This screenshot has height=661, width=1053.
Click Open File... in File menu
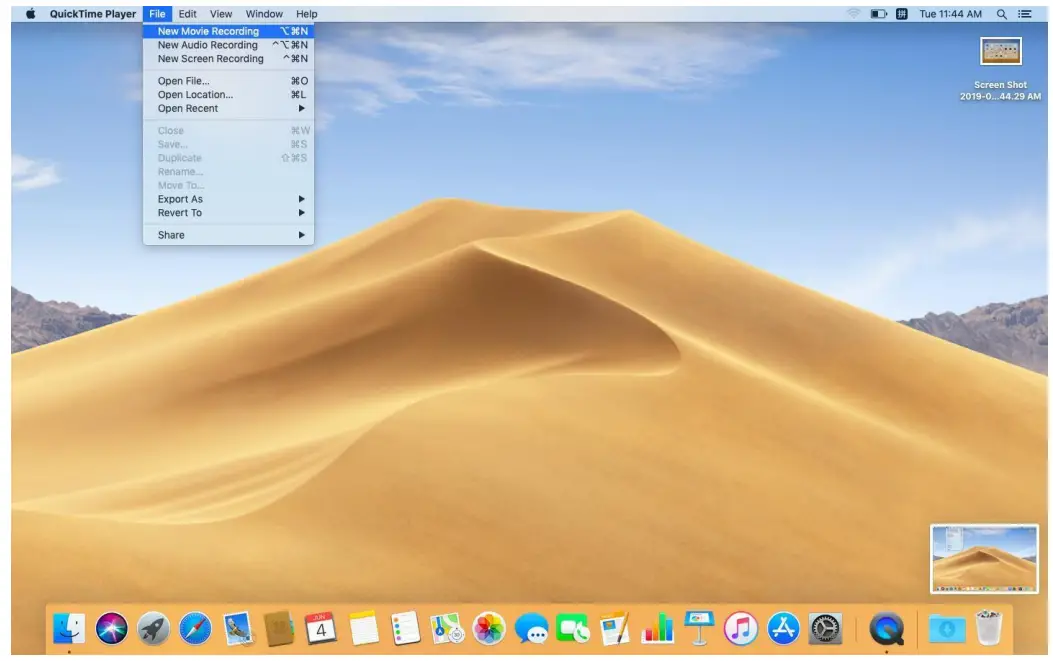pos(184,81)
